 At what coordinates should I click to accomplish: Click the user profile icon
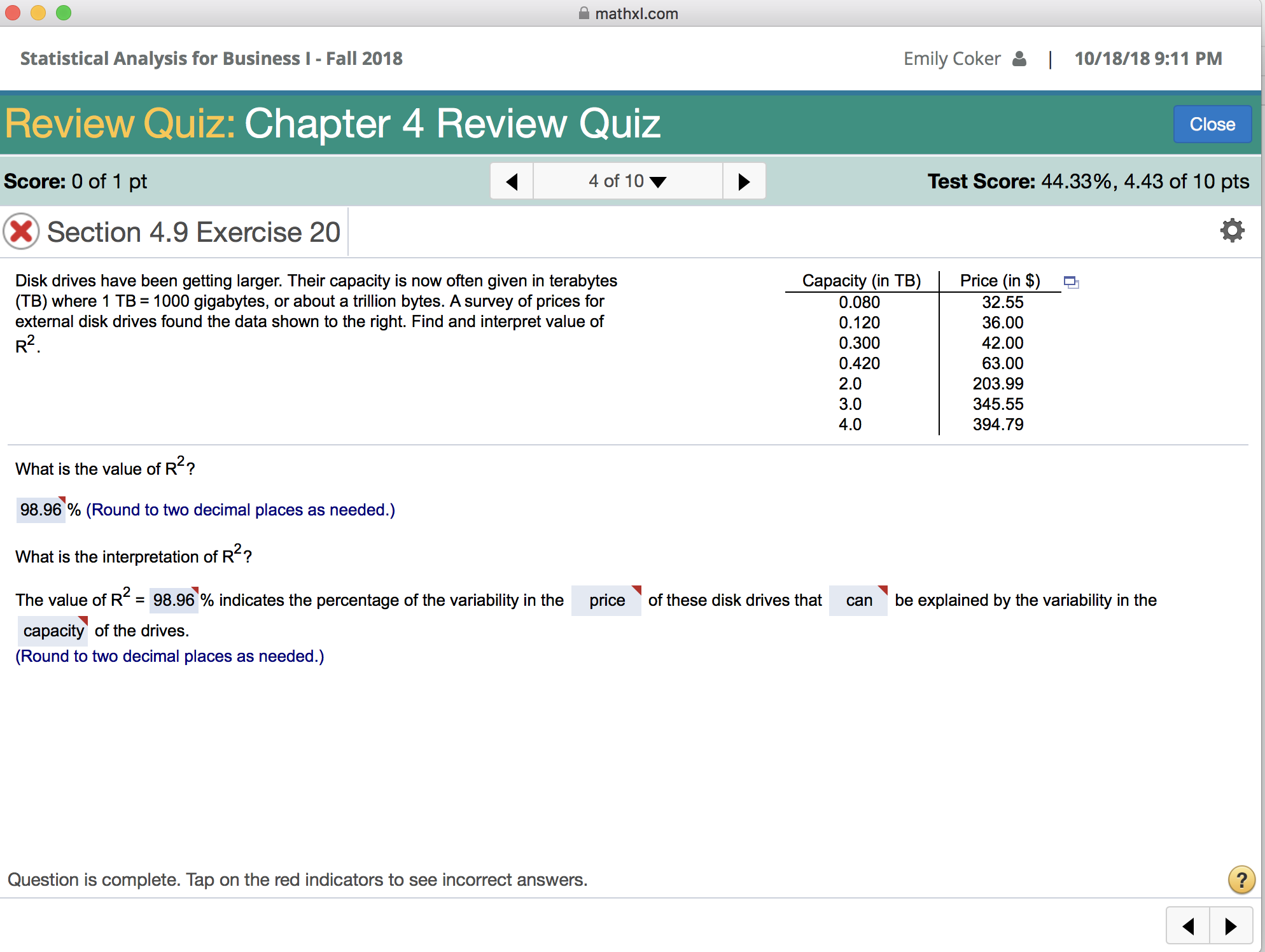(1019, 59)
